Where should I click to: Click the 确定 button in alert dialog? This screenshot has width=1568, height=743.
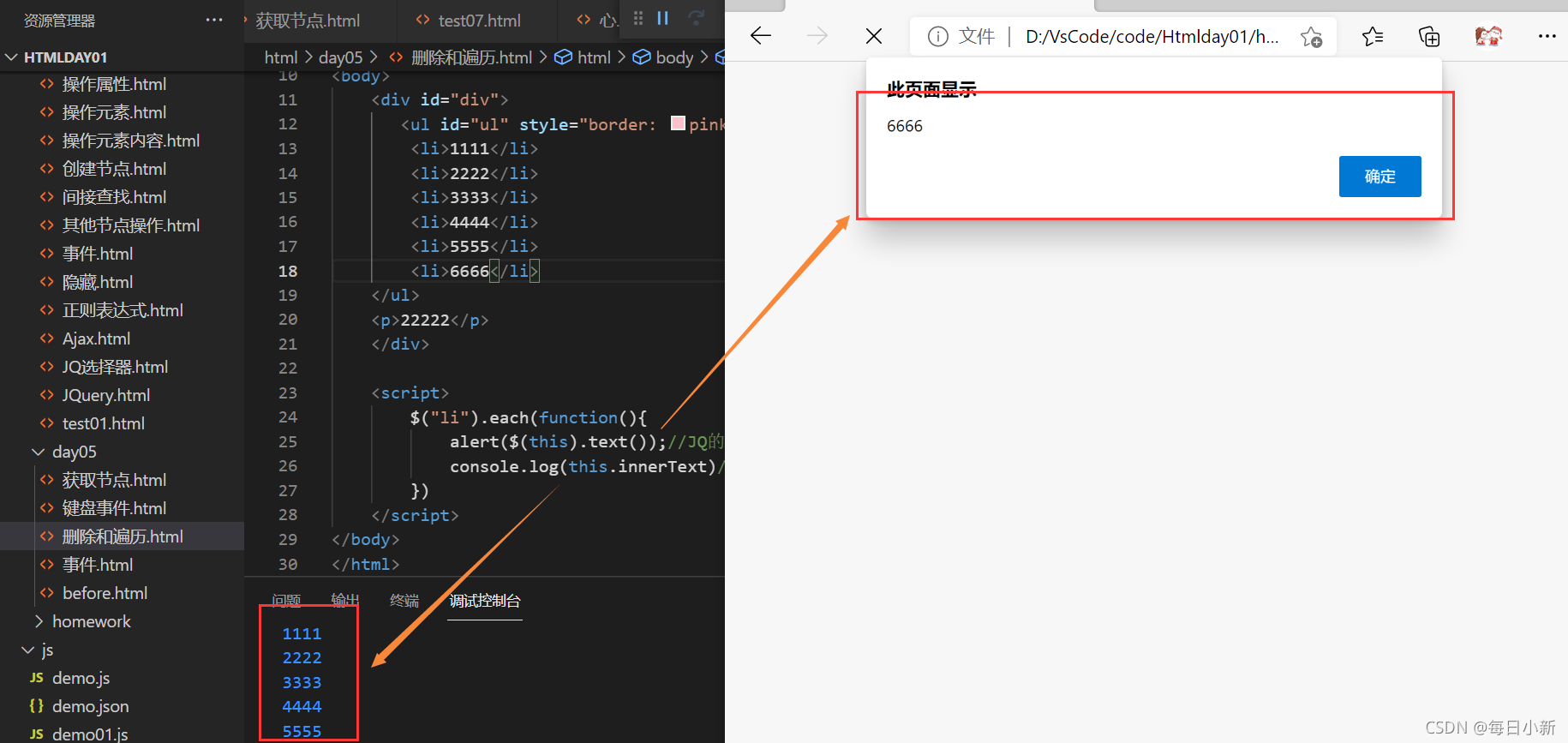click(x=1379, y=176)
